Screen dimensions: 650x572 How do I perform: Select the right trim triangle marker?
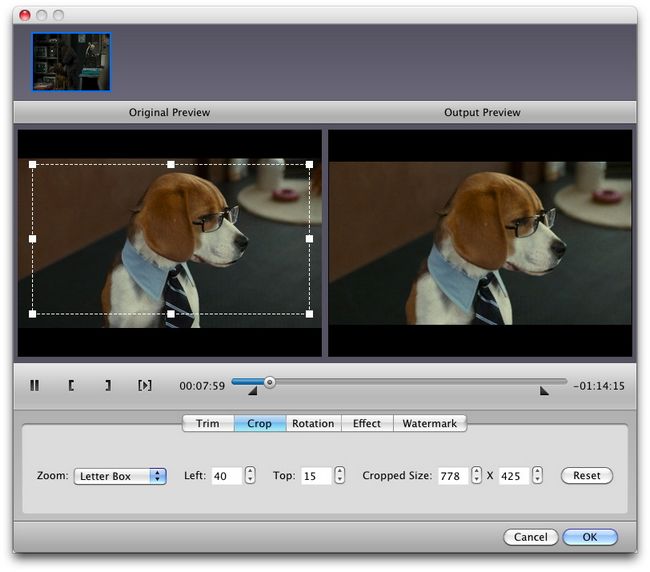(x=544, y=391)
